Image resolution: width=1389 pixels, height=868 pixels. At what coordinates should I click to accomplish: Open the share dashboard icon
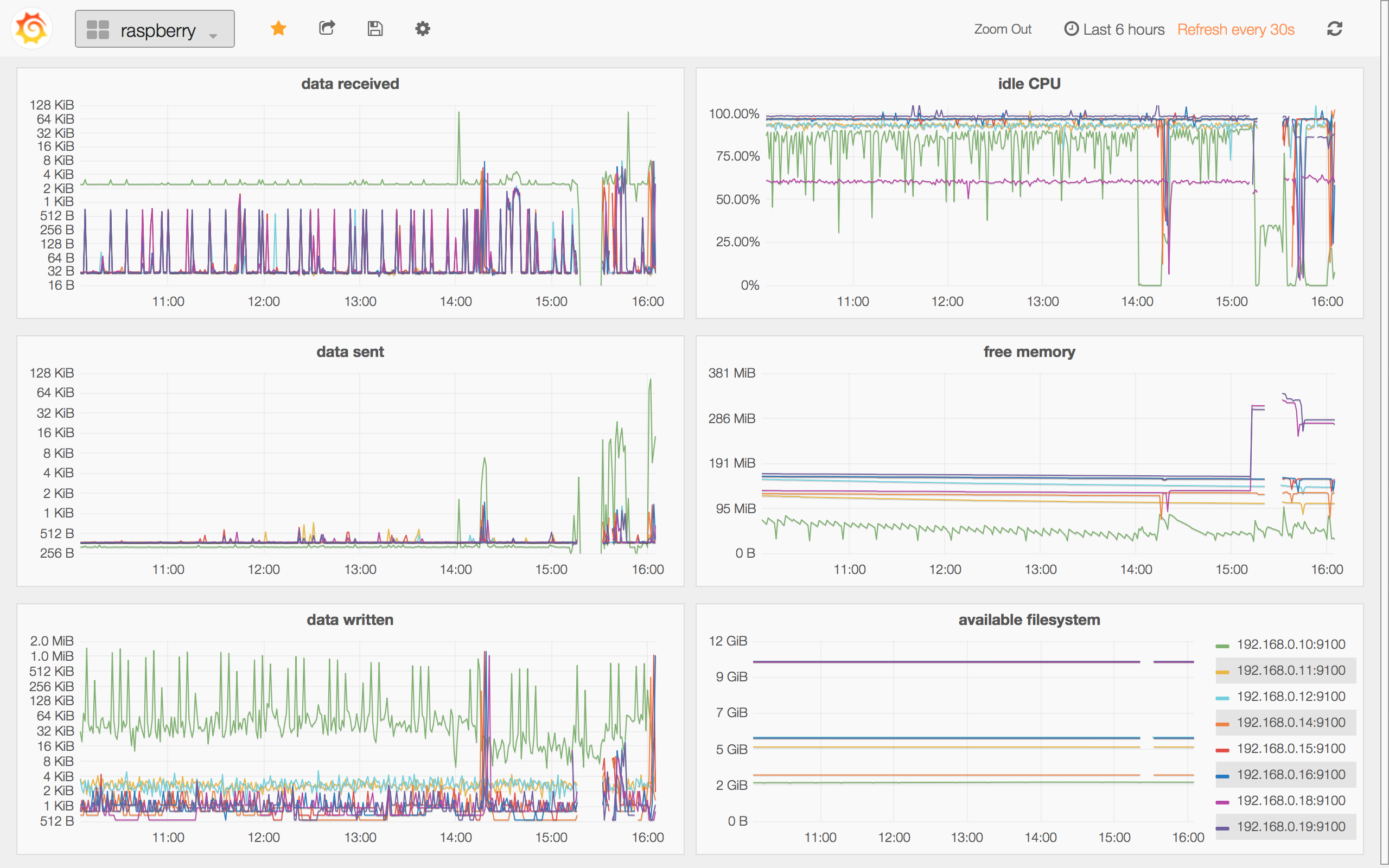[x=327, y=28]
